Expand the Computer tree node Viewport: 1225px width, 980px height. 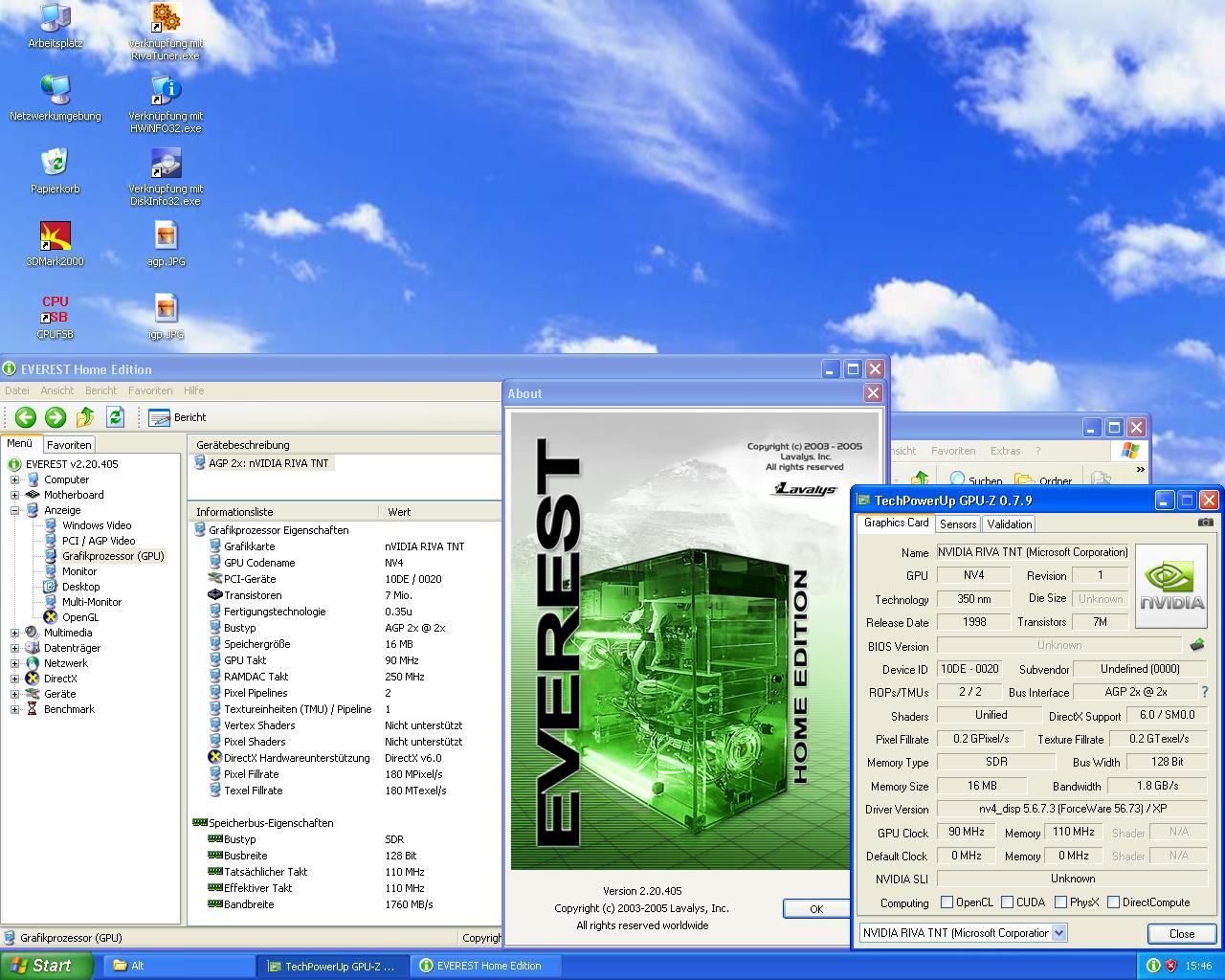(x=15, y=479)
